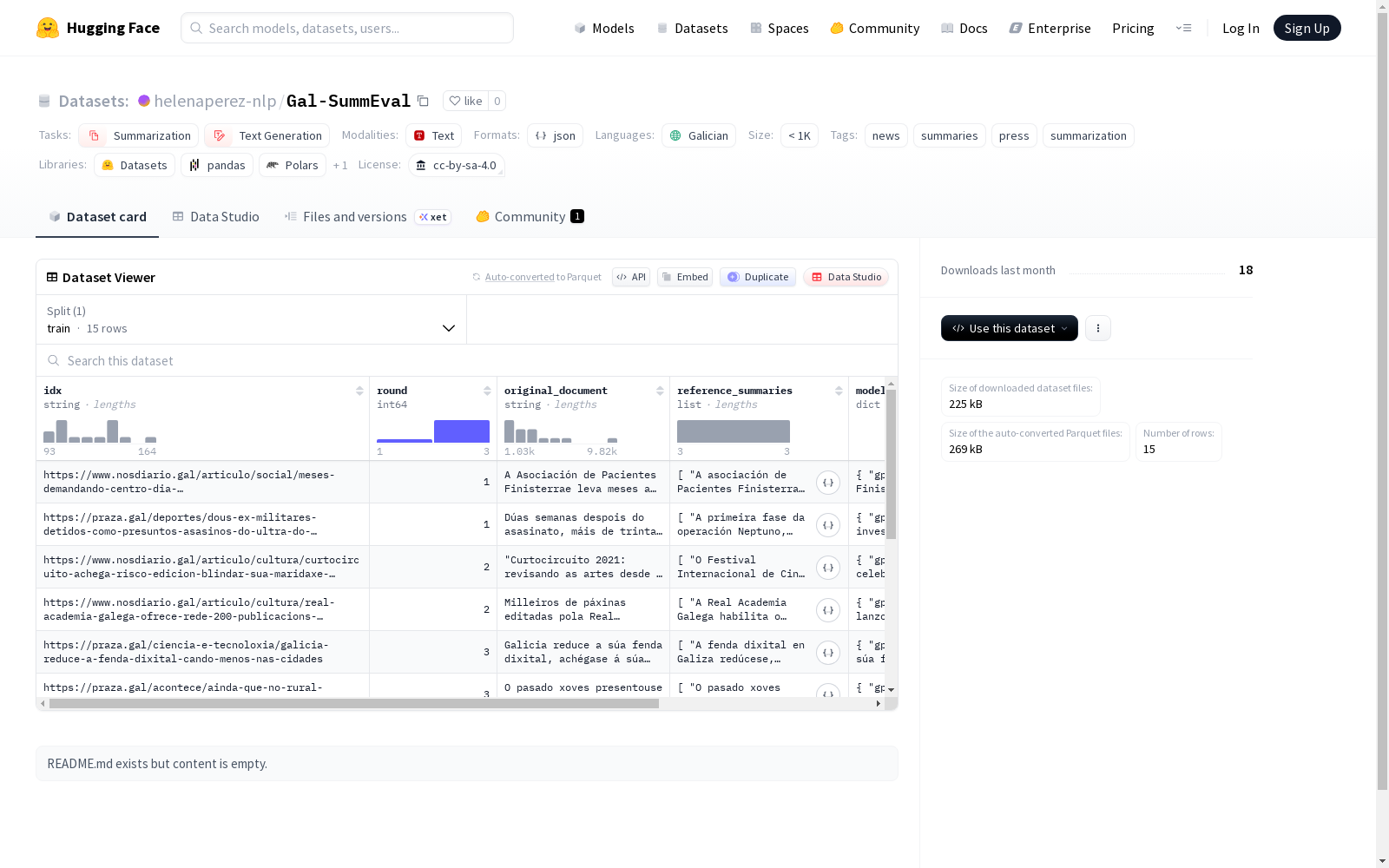Open the helenaperez-nlp profile link

pos(215,101)
